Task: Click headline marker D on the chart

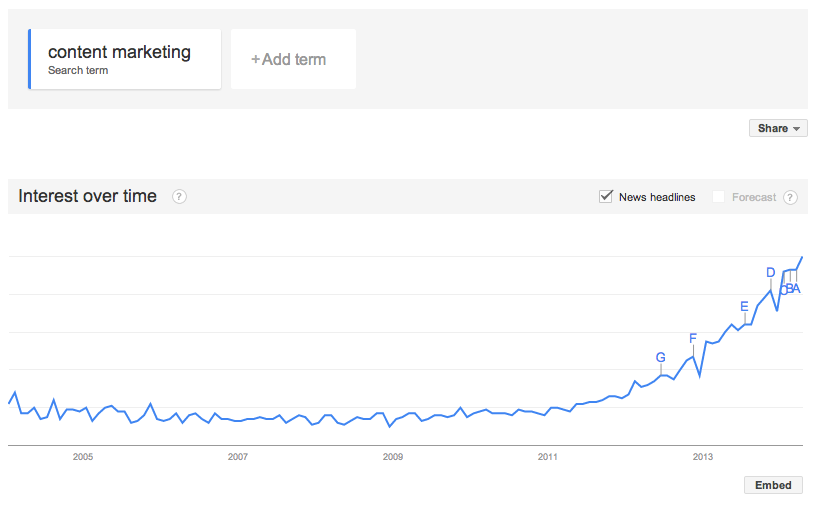Action: (770, 273)
